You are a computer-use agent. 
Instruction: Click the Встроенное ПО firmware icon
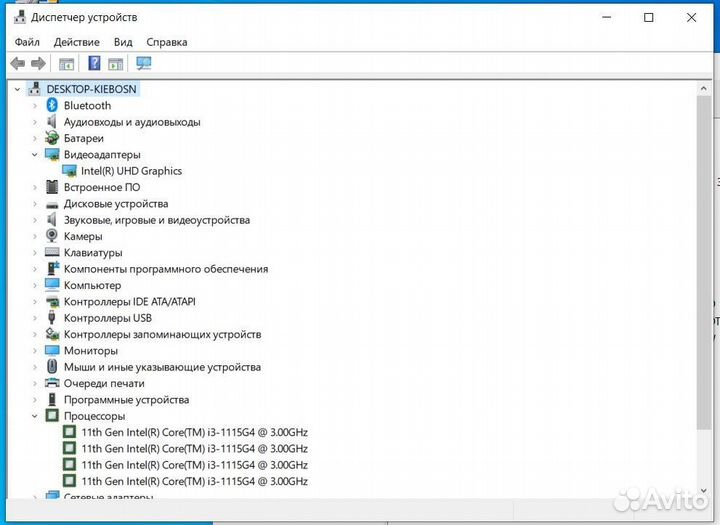pos(52,187)
